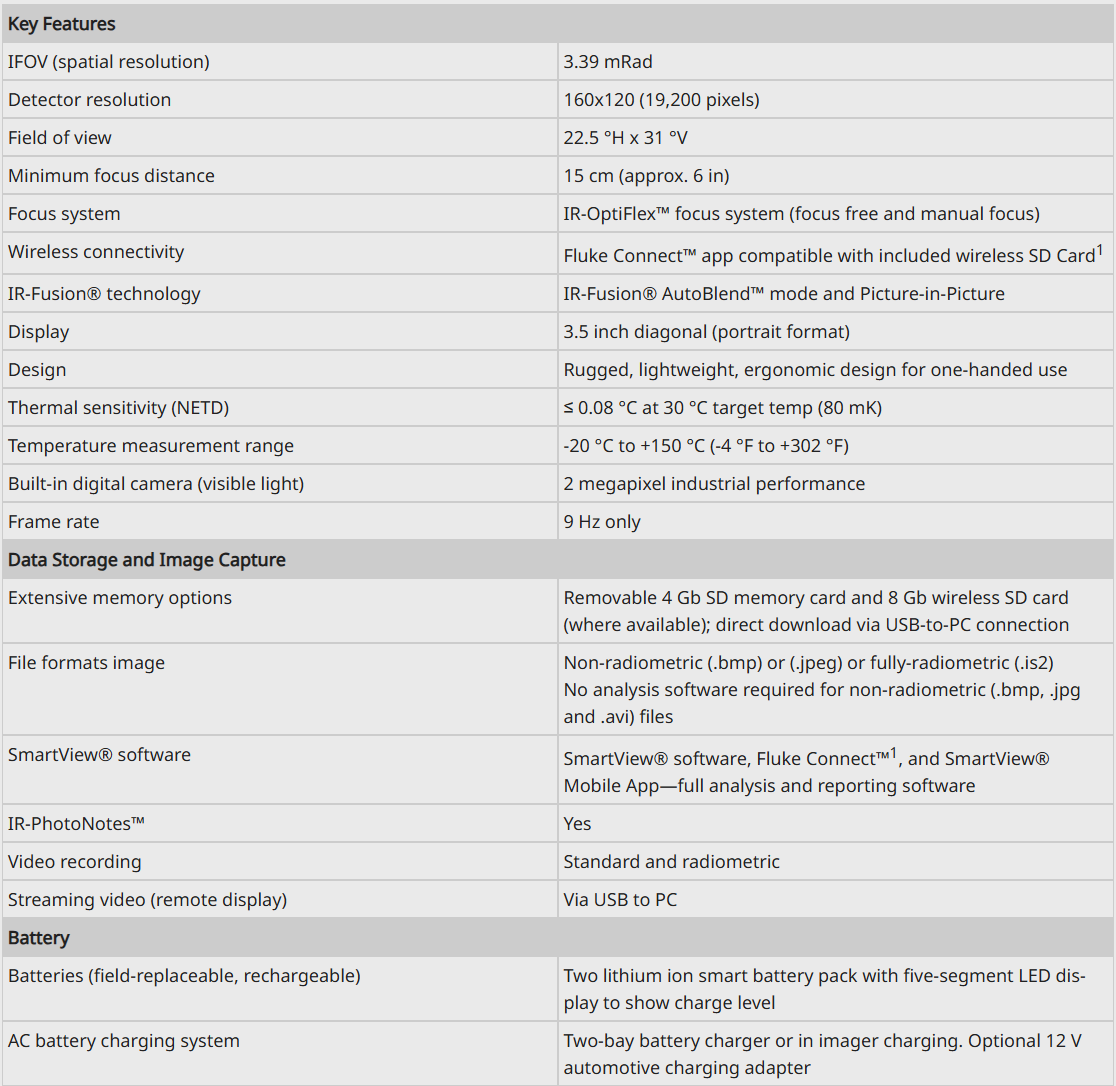Click the footnote superscript after wireless SD Card
The height and width of the screenshot is (1086, 1116).
(1100, 250)
